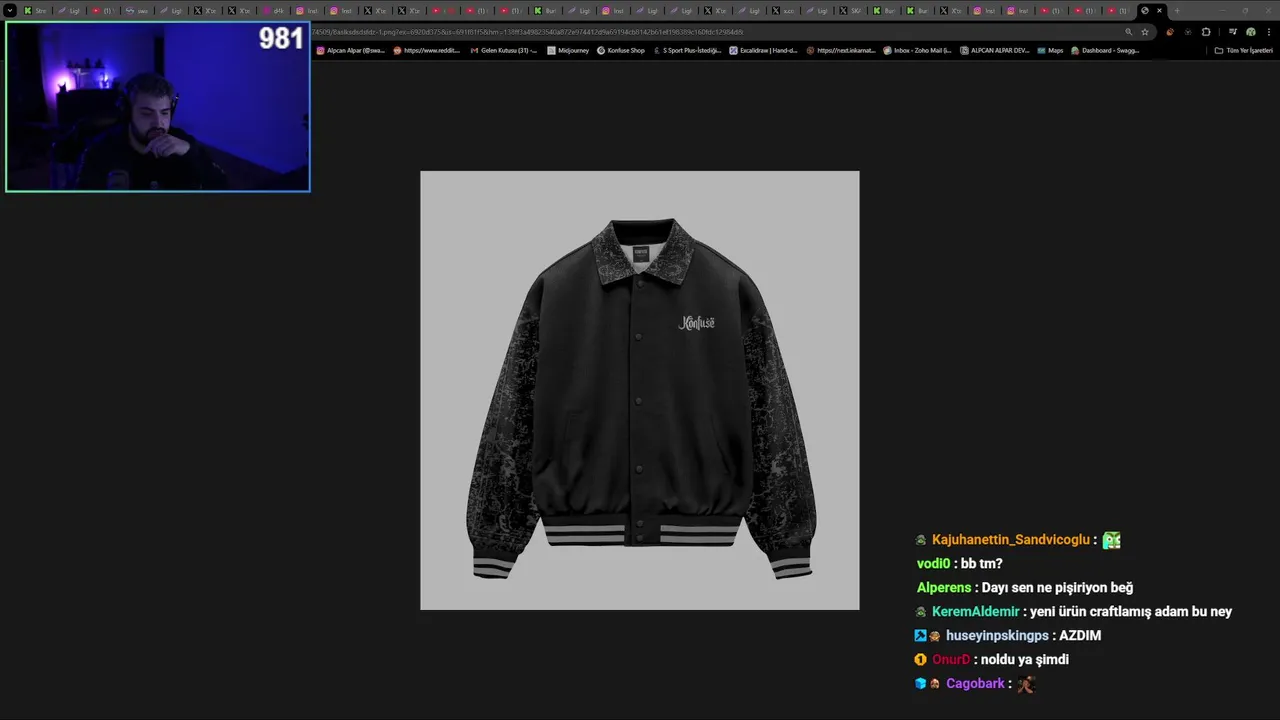Open the tab search dropdown arrow
The image size is (1280, 720).
coord(10,10)
